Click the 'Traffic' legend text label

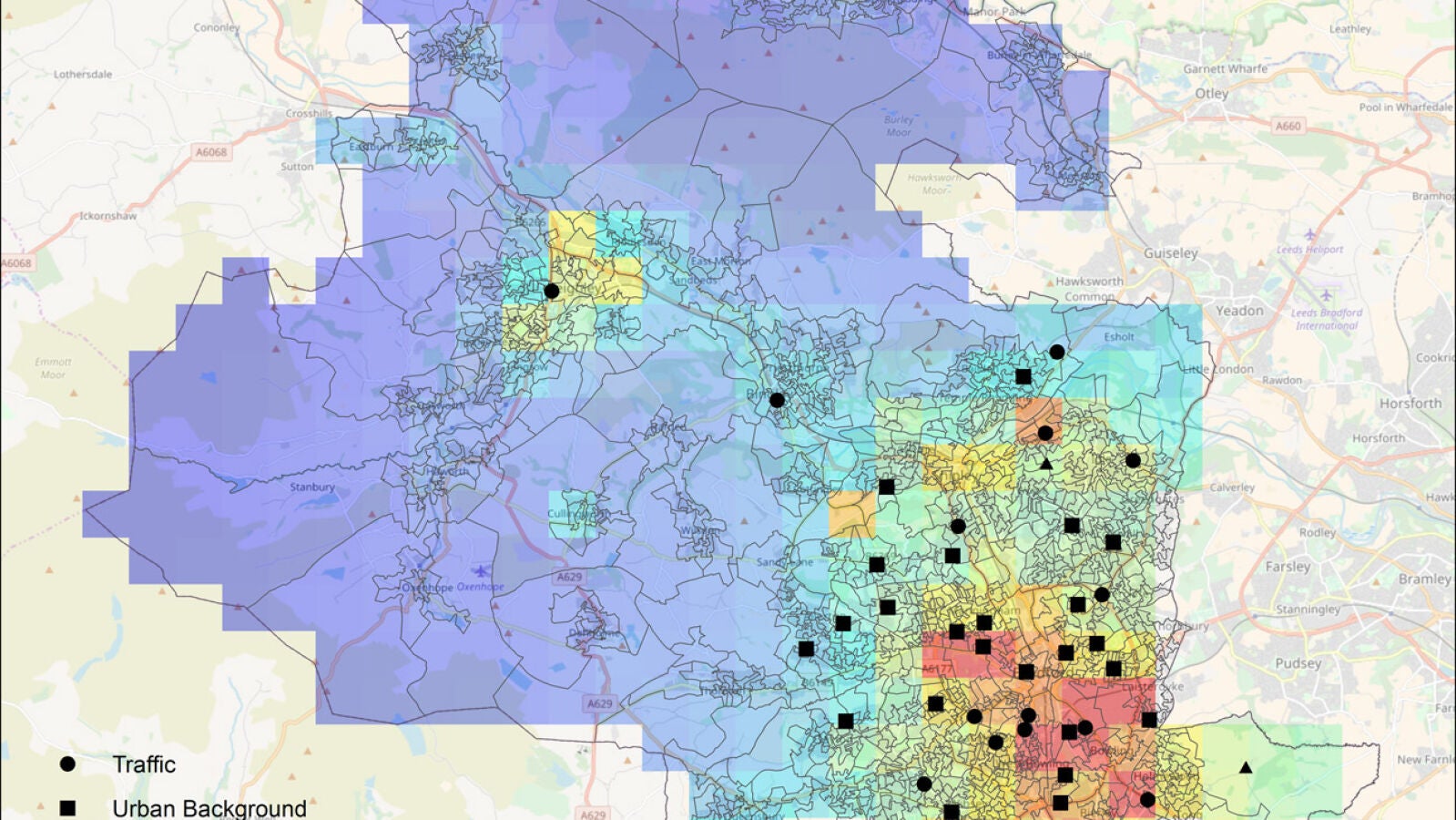pos(144,764)
